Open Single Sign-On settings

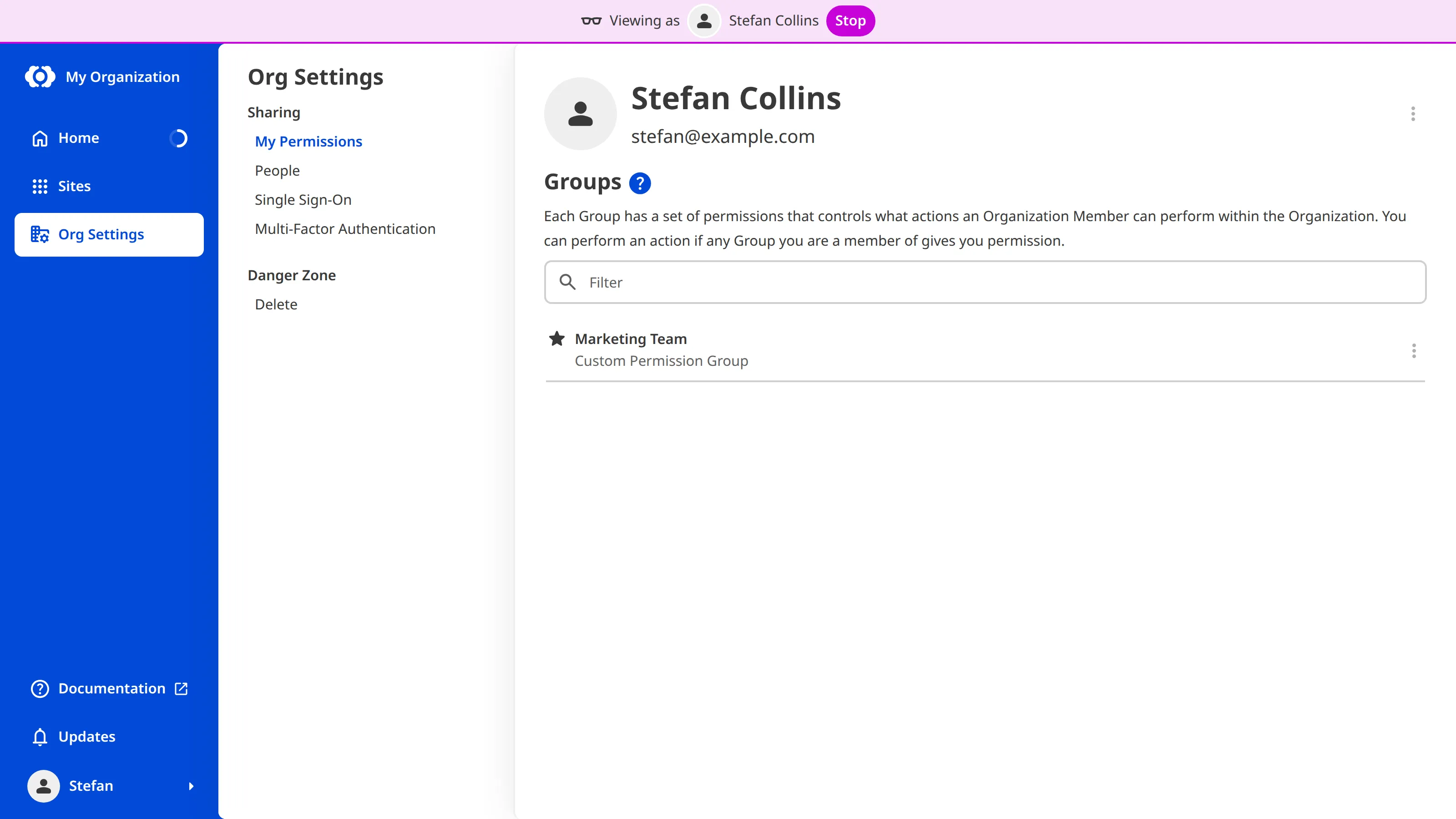tap(303, 200)
